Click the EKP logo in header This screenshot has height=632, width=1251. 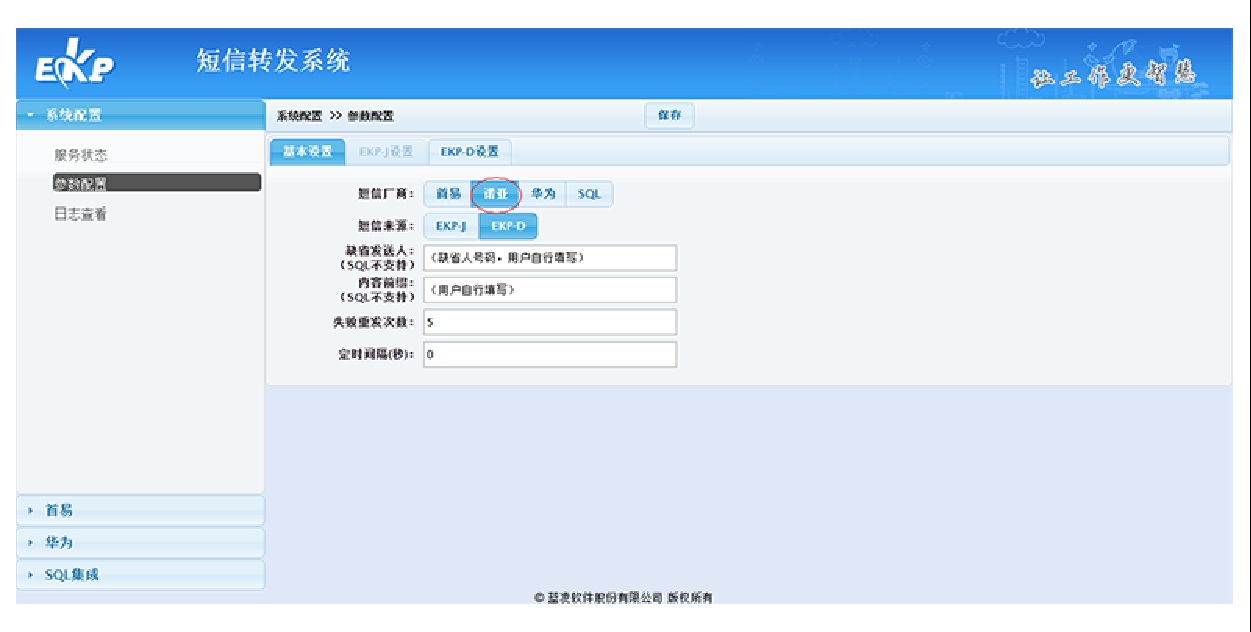(x=76, y=68)
